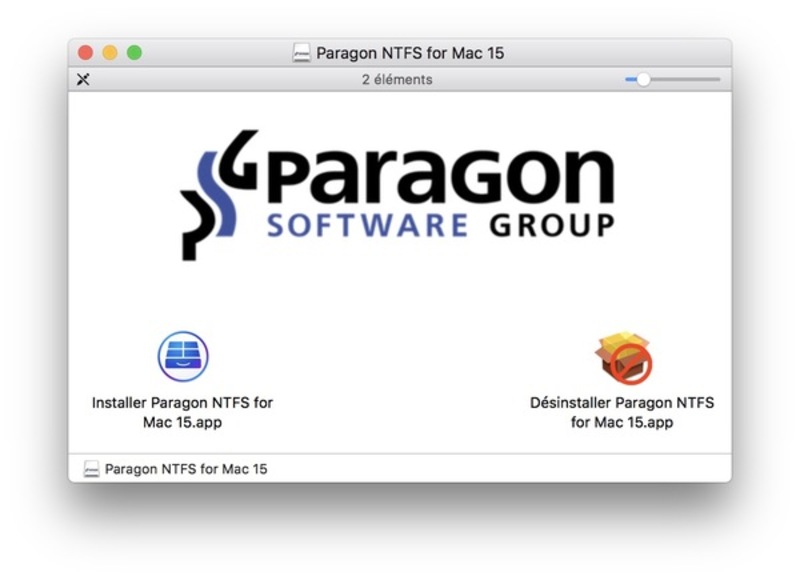Click the disk icon in path bar
The image size is (800, 580).
[91, 469]
